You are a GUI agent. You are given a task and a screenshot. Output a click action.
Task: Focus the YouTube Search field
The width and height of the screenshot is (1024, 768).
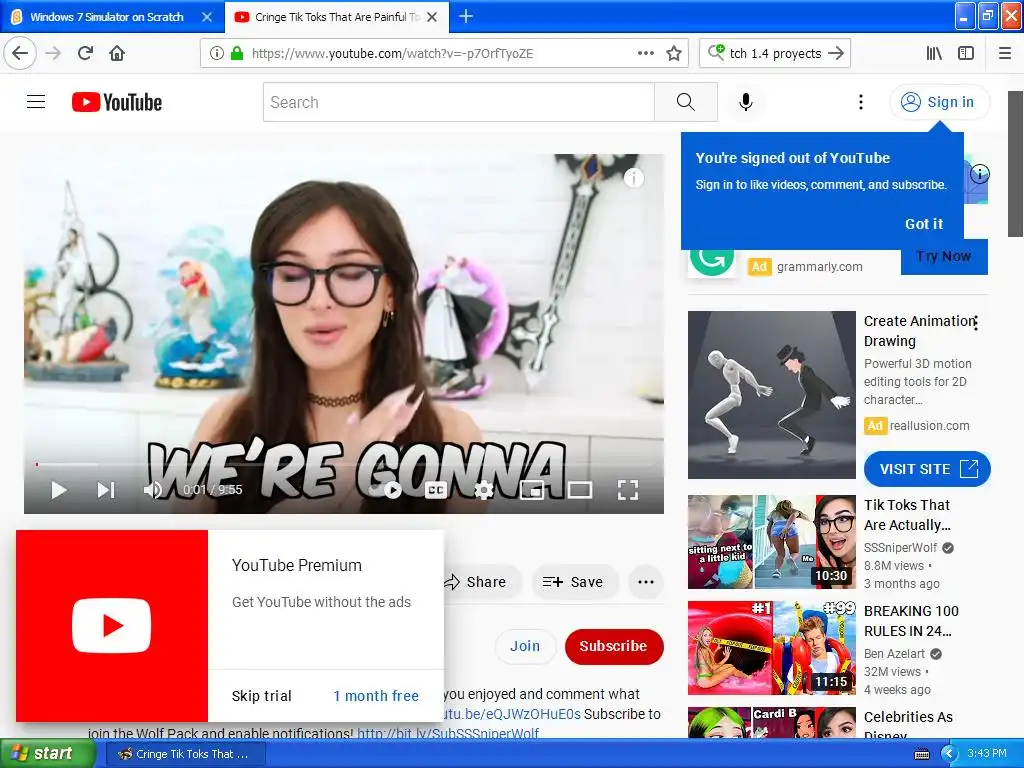click(458, 102)
